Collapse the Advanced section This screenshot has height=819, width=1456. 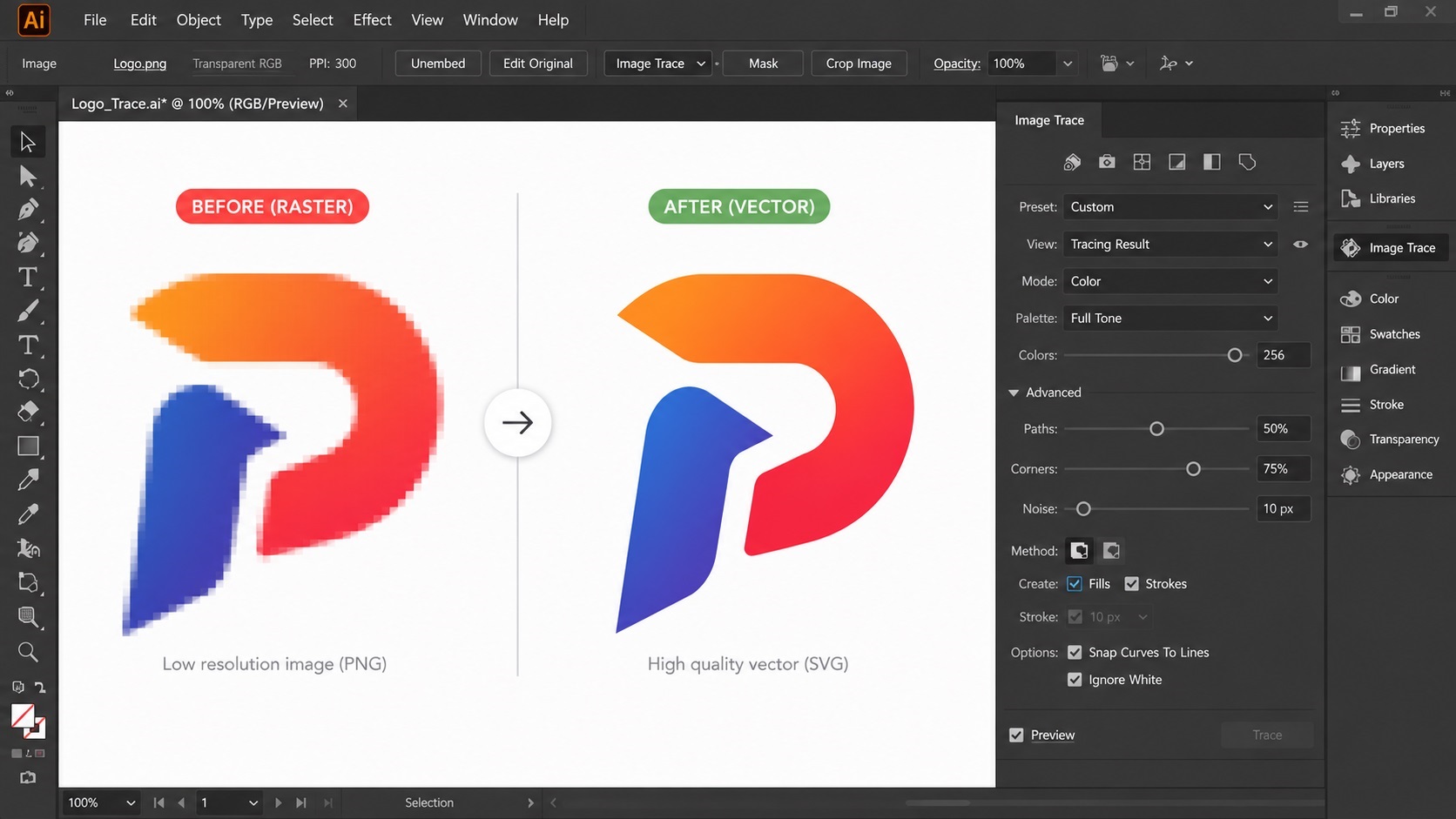point(1014,393)
